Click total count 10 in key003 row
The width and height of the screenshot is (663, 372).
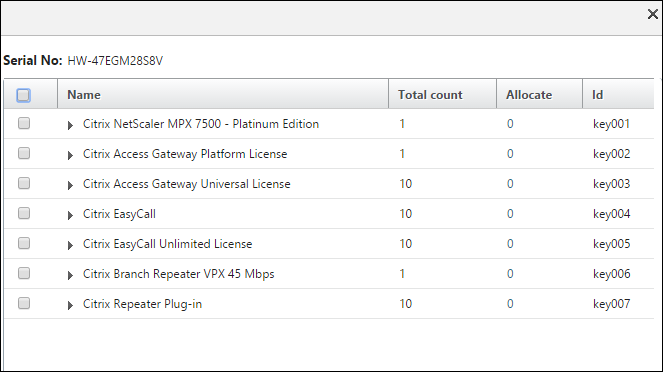pyautogui.click(x=405, y=184)
